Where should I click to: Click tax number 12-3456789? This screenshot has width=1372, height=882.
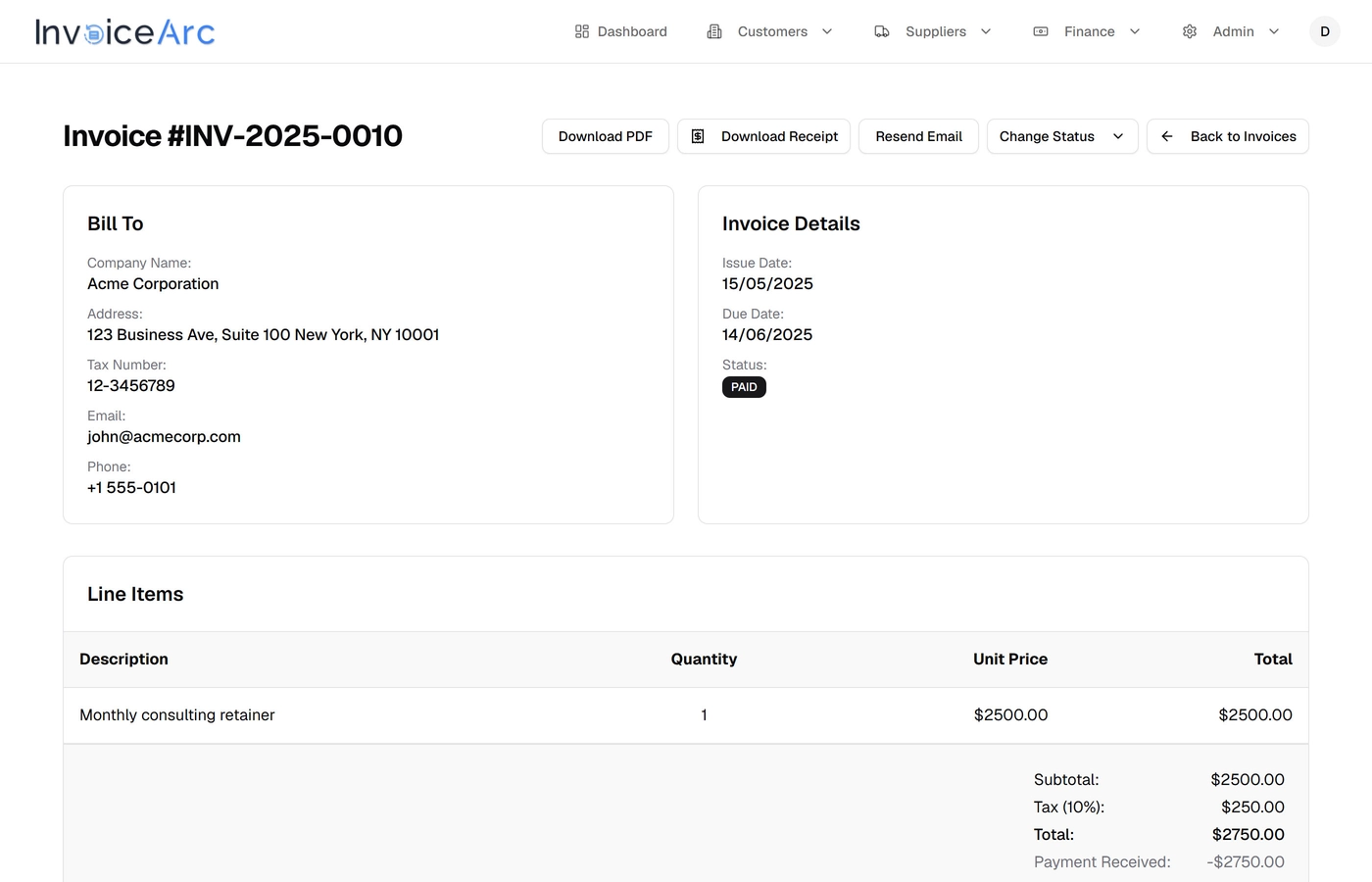point(131,386)
